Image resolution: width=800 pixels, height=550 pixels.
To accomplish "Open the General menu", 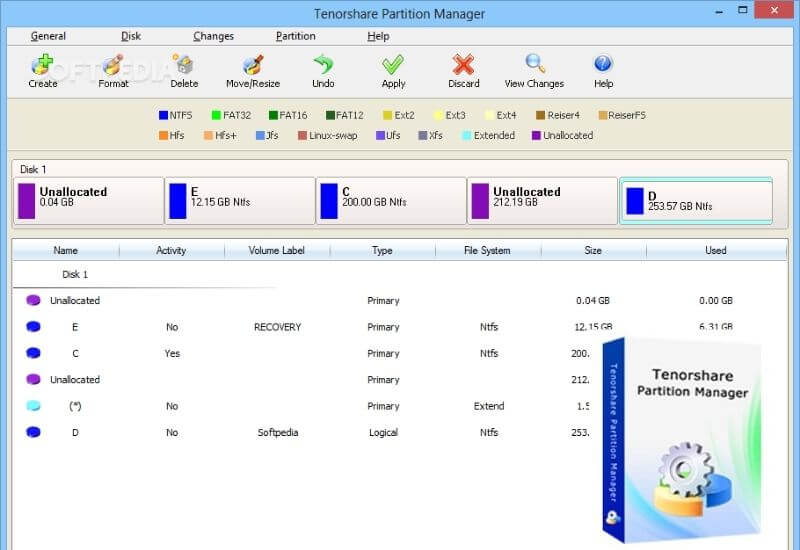I will coord(48,36).
